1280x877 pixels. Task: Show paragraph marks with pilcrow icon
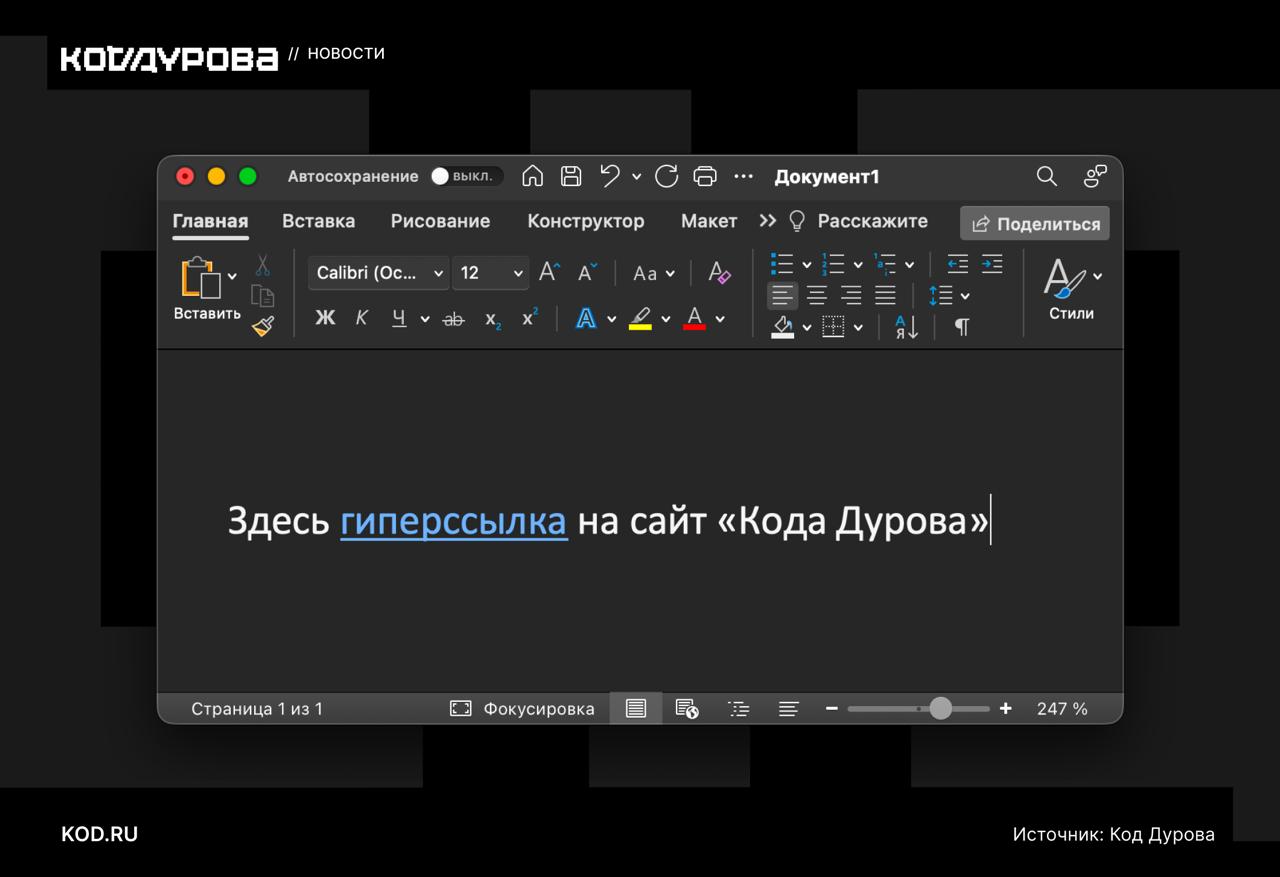pyautogui.click(x=961, y=327)
